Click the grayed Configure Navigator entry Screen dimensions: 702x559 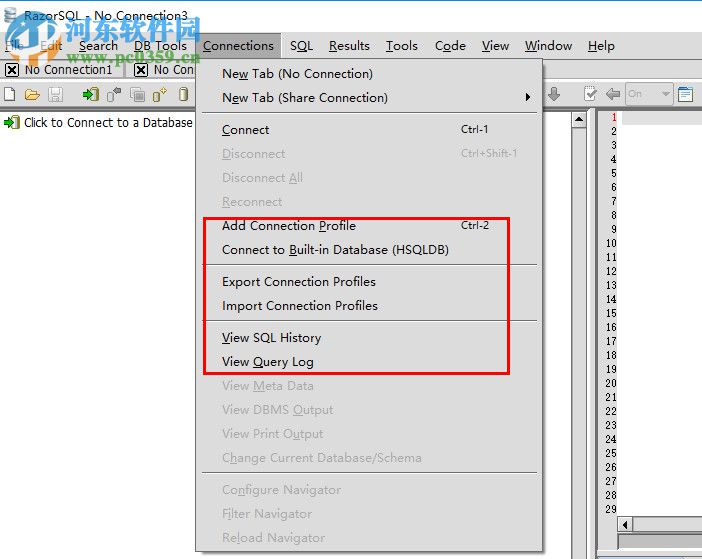click(369, 490)
